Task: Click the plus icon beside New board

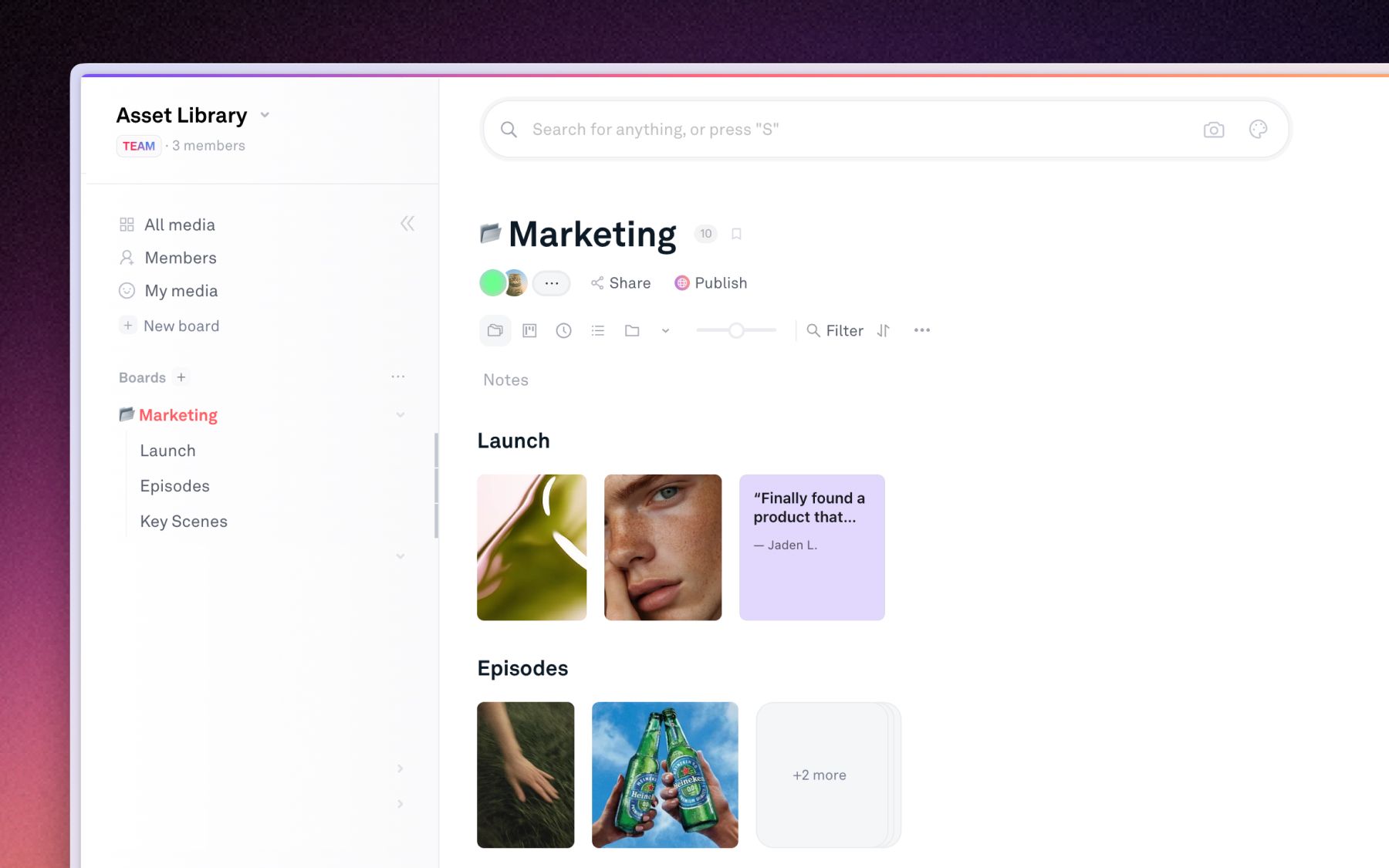Action: 128,326
